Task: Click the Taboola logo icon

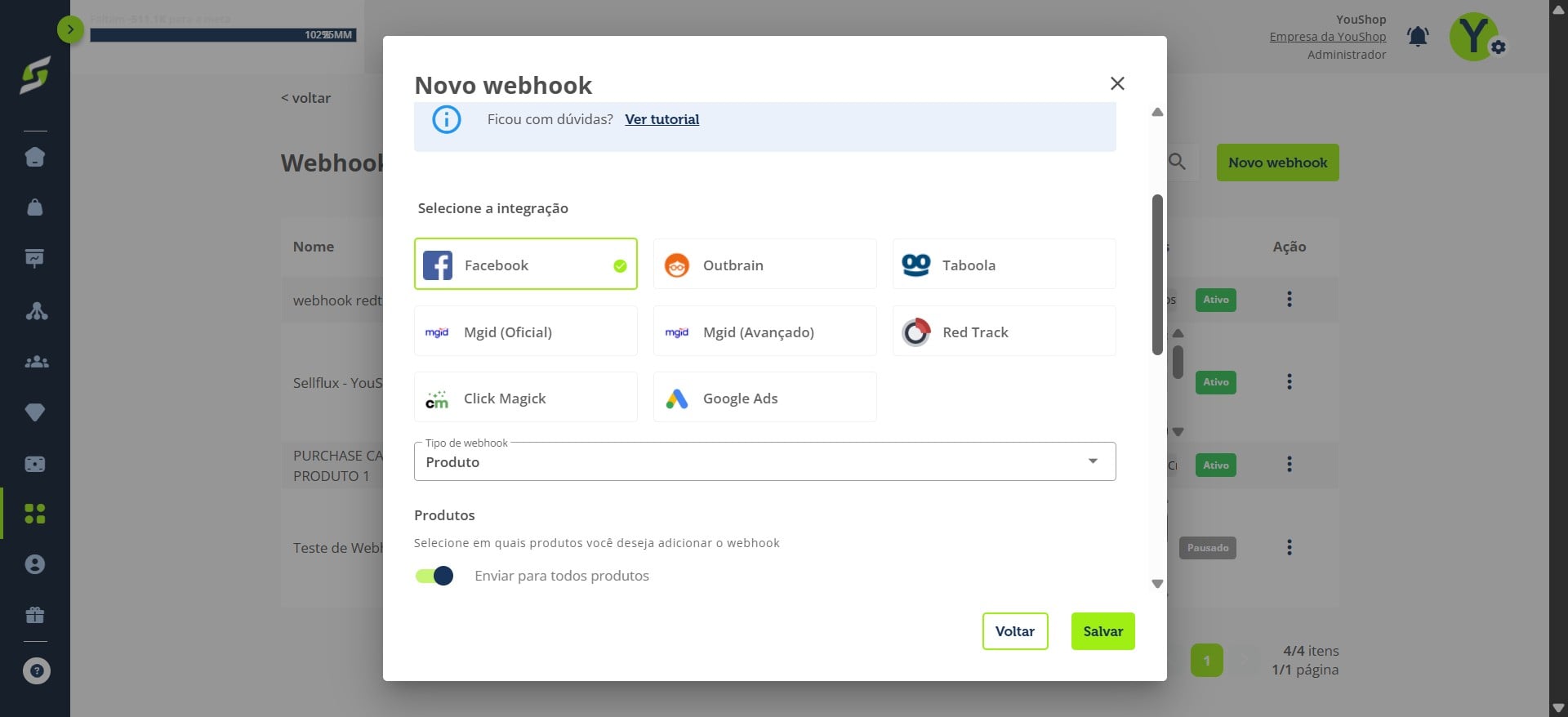Action: click(x=916, y=265)
